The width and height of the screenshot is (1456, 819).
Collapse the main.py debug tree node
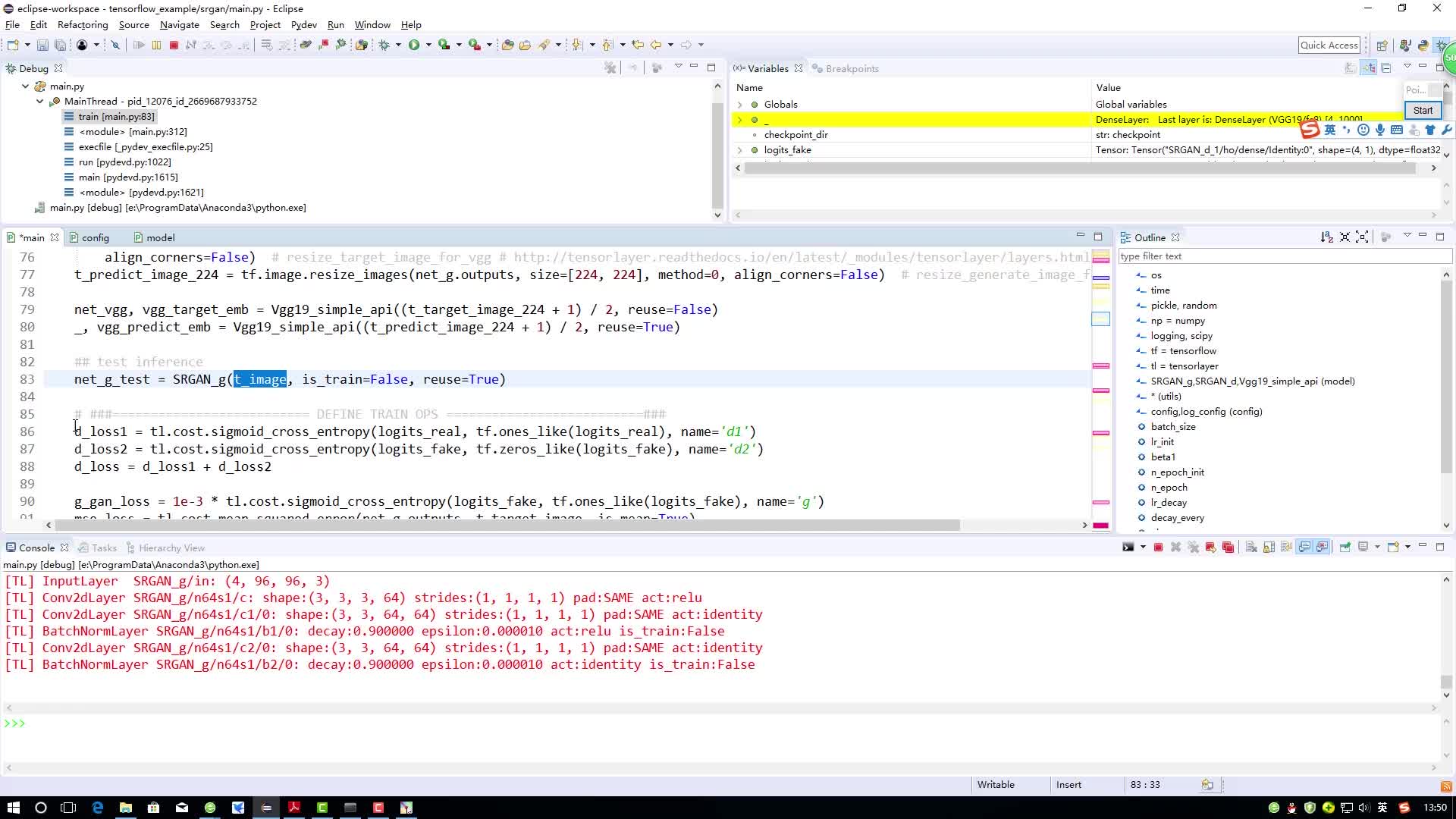(x=25, y=86)
